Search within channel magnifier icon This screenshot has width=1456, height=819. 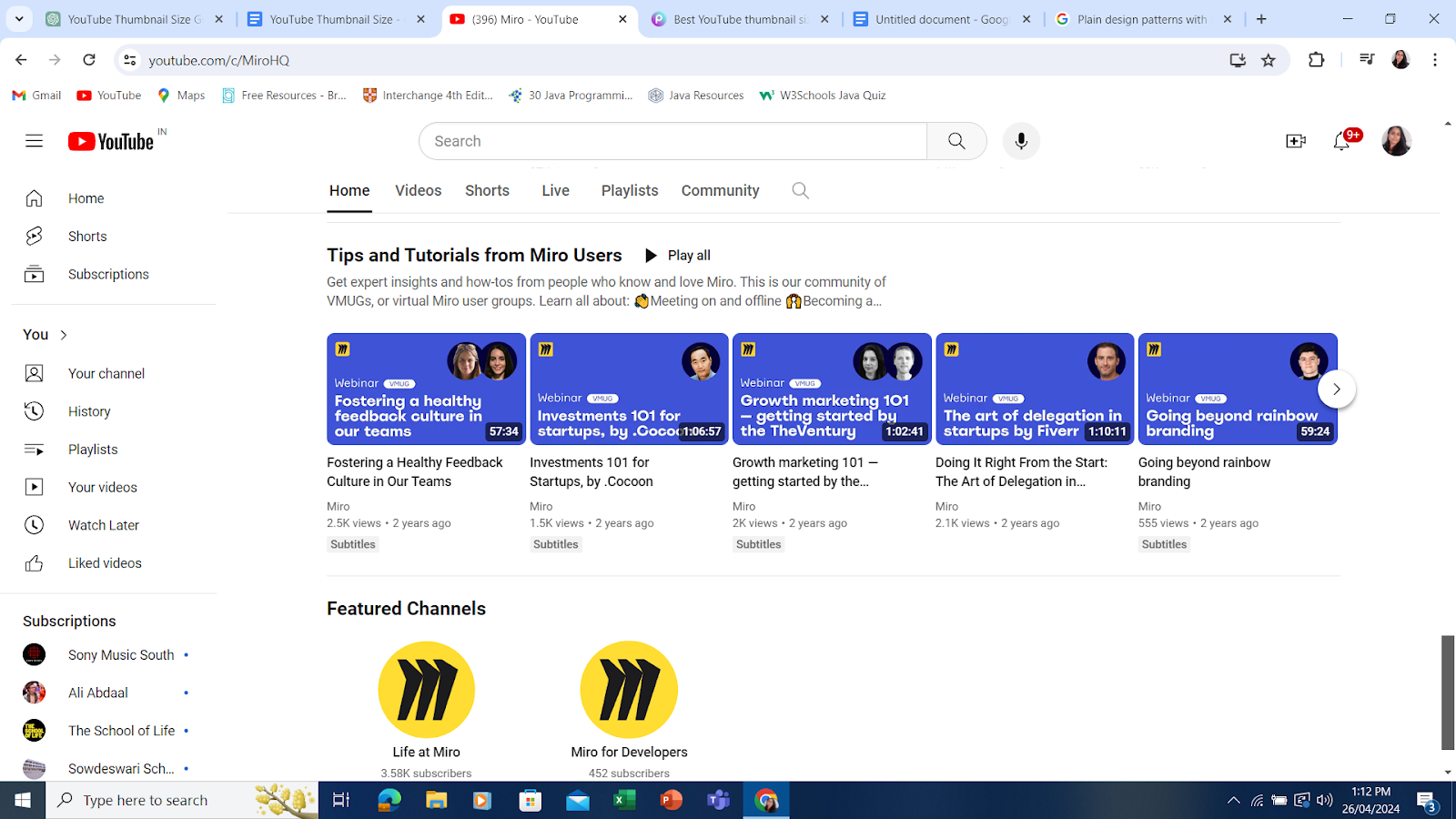tap(800, 190)
